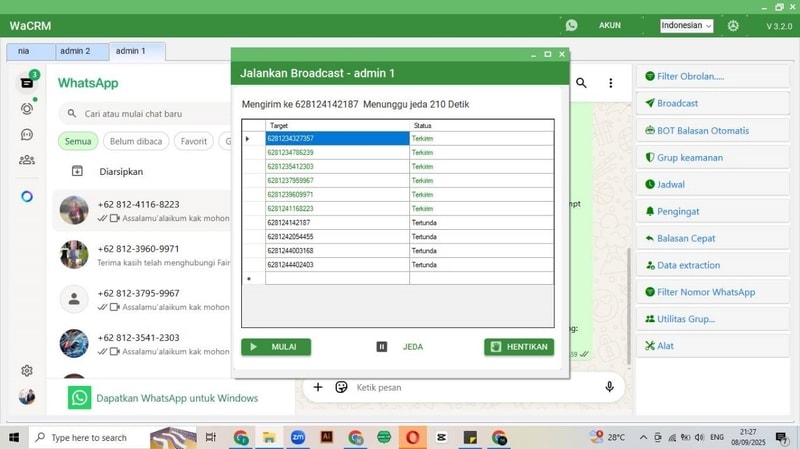Click the MULAI start button
The image size is (800, 449).
[276, 347]
